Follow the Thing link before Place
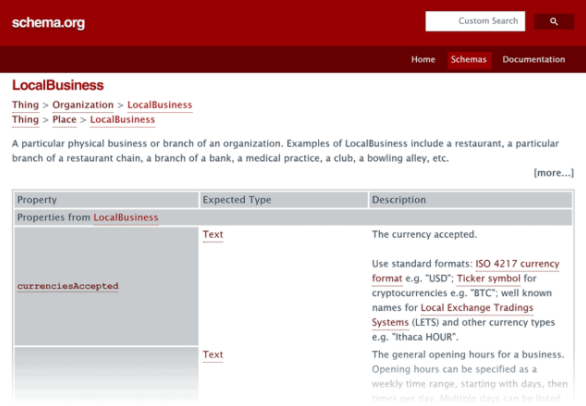 tap(25, 120)
